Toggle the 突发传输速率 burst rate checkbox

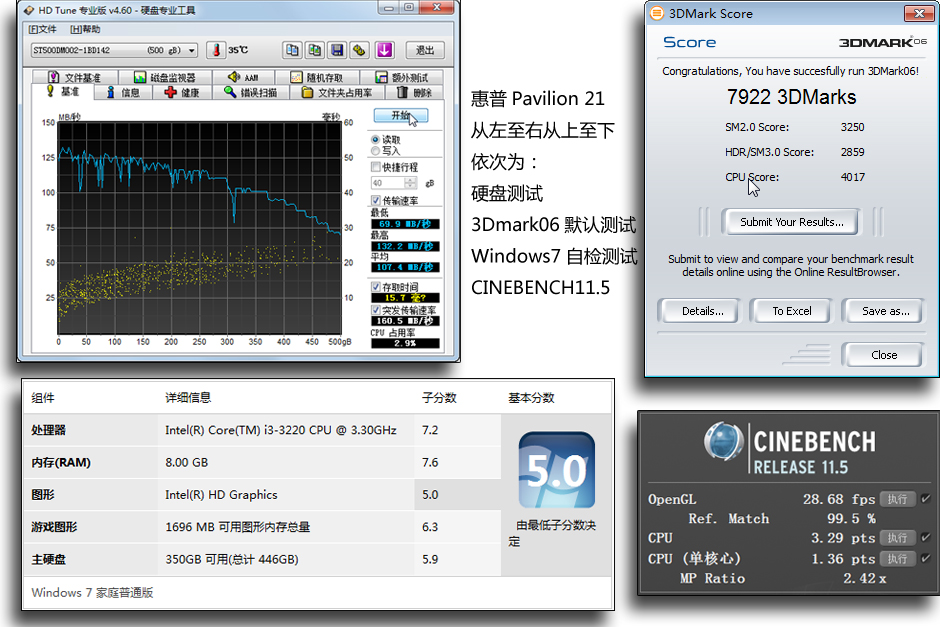375,310
